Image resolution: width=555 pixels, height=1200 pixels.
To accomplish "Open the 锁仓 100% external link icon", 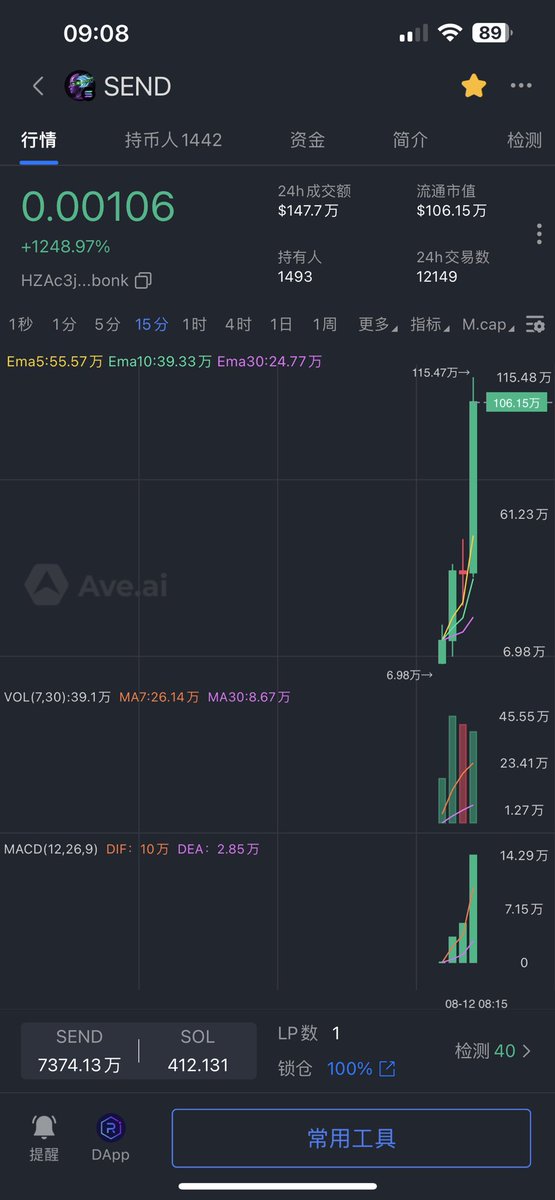I will 387,1069.
